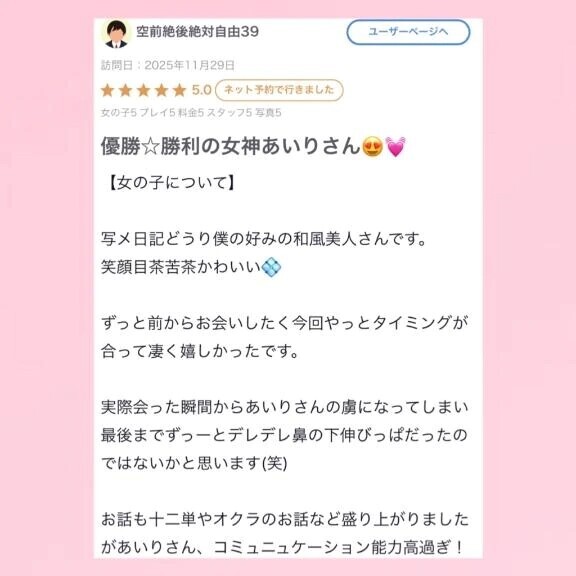
Task: Click the sub-ratings line 女の子5 プレイ5
Action: (x=191, y=113)
